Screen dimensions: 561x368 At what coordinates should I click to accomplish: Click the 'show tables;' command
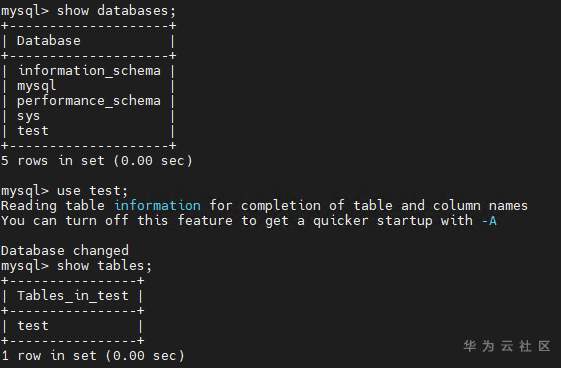click(104, 266)
